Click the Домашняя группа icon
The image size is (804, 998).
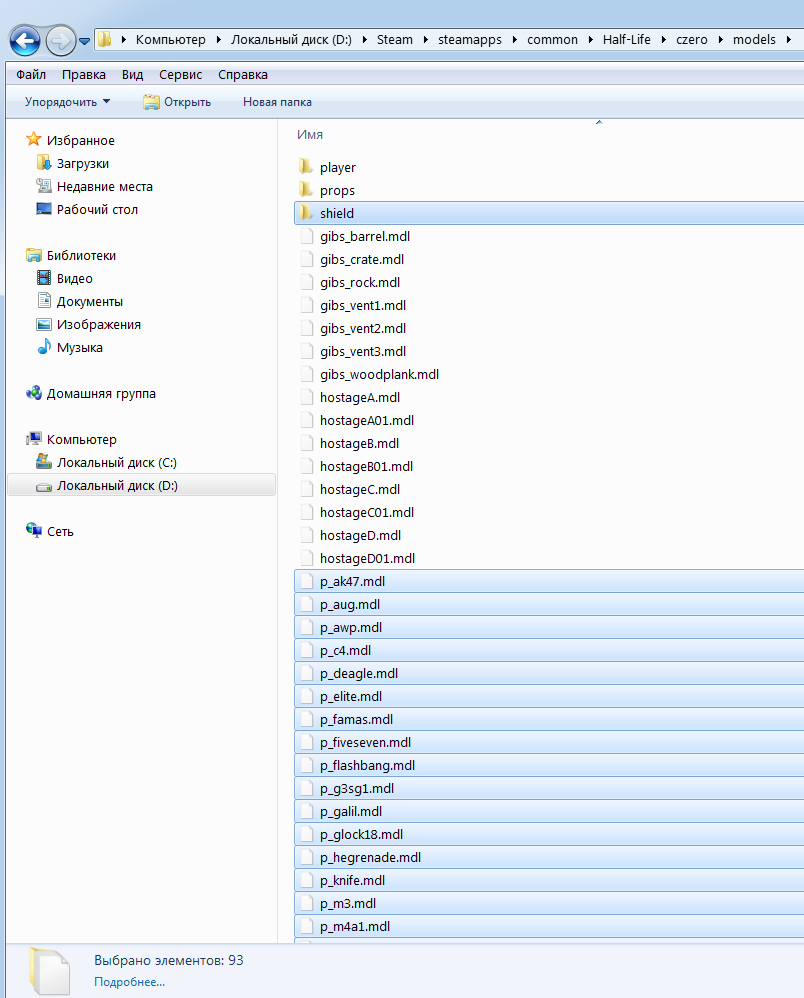pos(34,393)
